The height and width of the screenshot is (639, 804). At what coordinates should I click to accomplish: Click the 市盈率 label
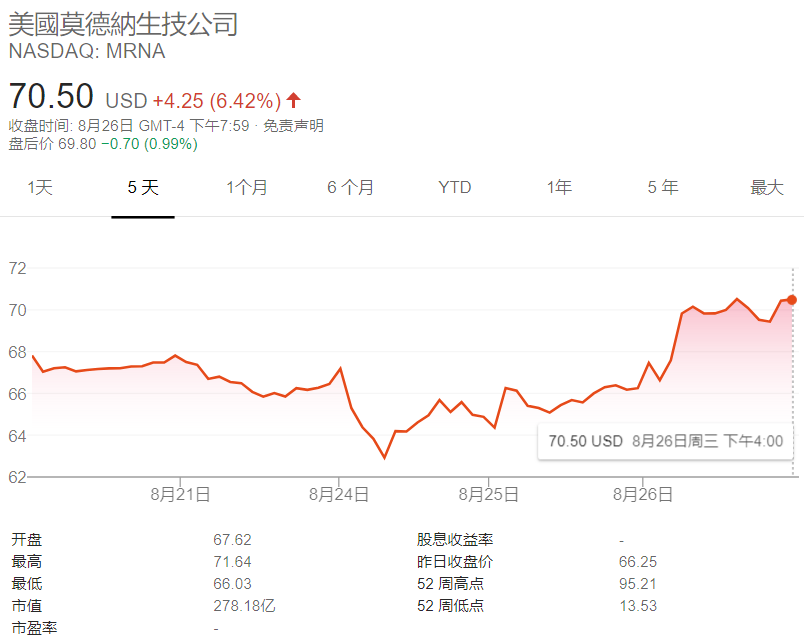tap(34, 628)
